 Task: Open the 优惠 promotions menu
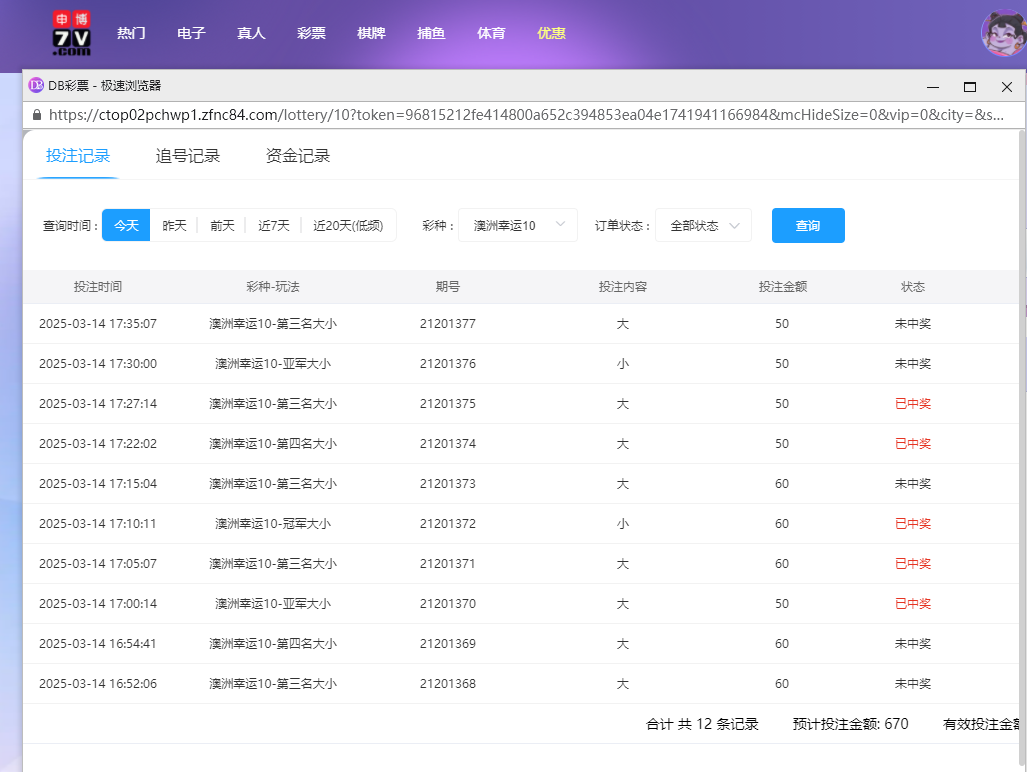(551, 33)
